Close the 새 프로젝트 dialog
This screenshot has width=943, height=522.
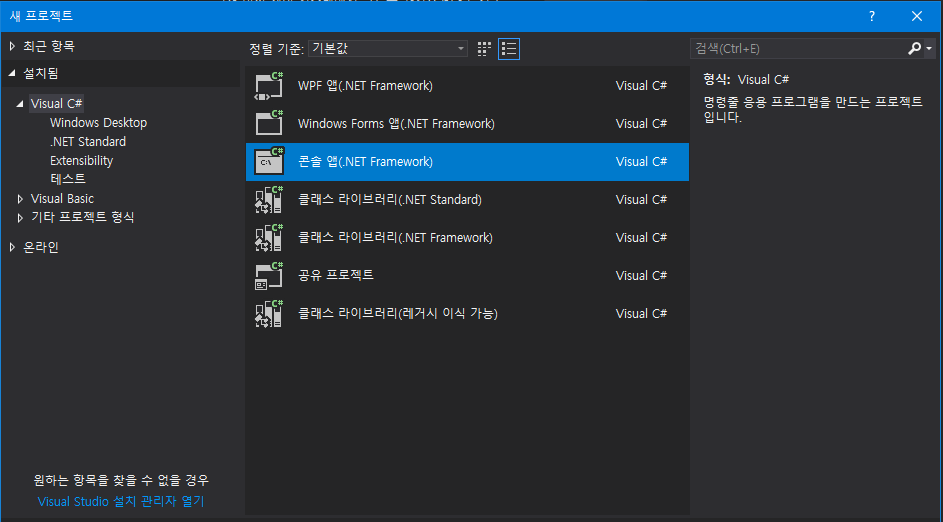click(x=917, y=16)
